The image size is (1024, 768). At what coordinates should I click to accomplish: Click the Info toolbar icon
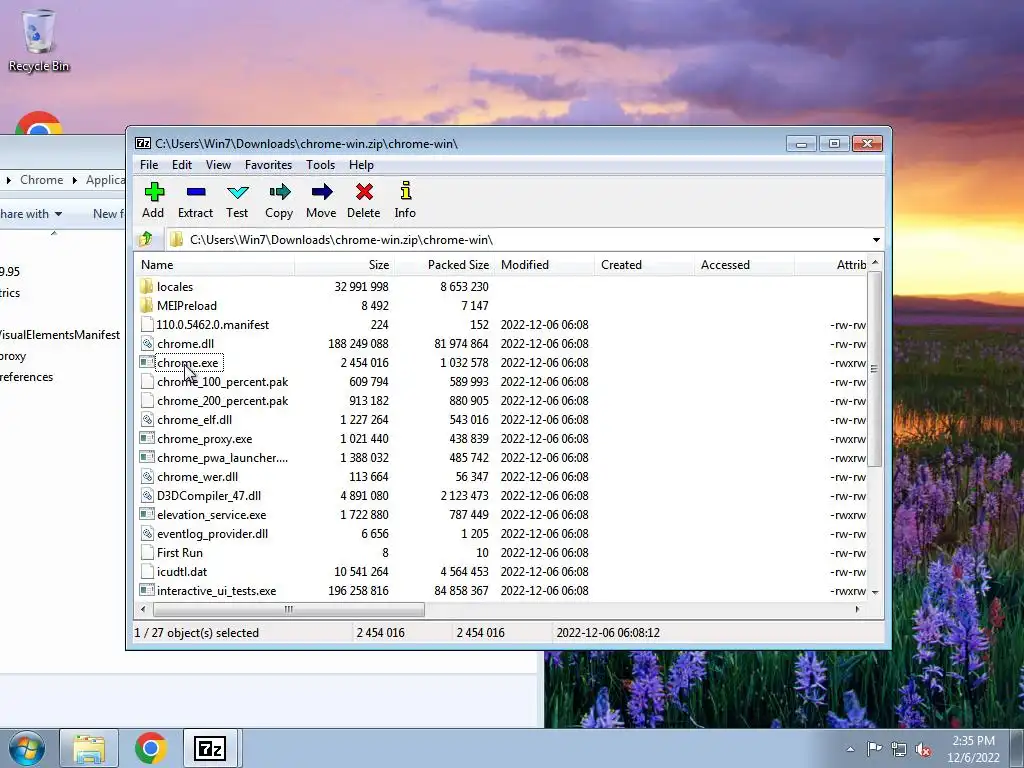406,191
